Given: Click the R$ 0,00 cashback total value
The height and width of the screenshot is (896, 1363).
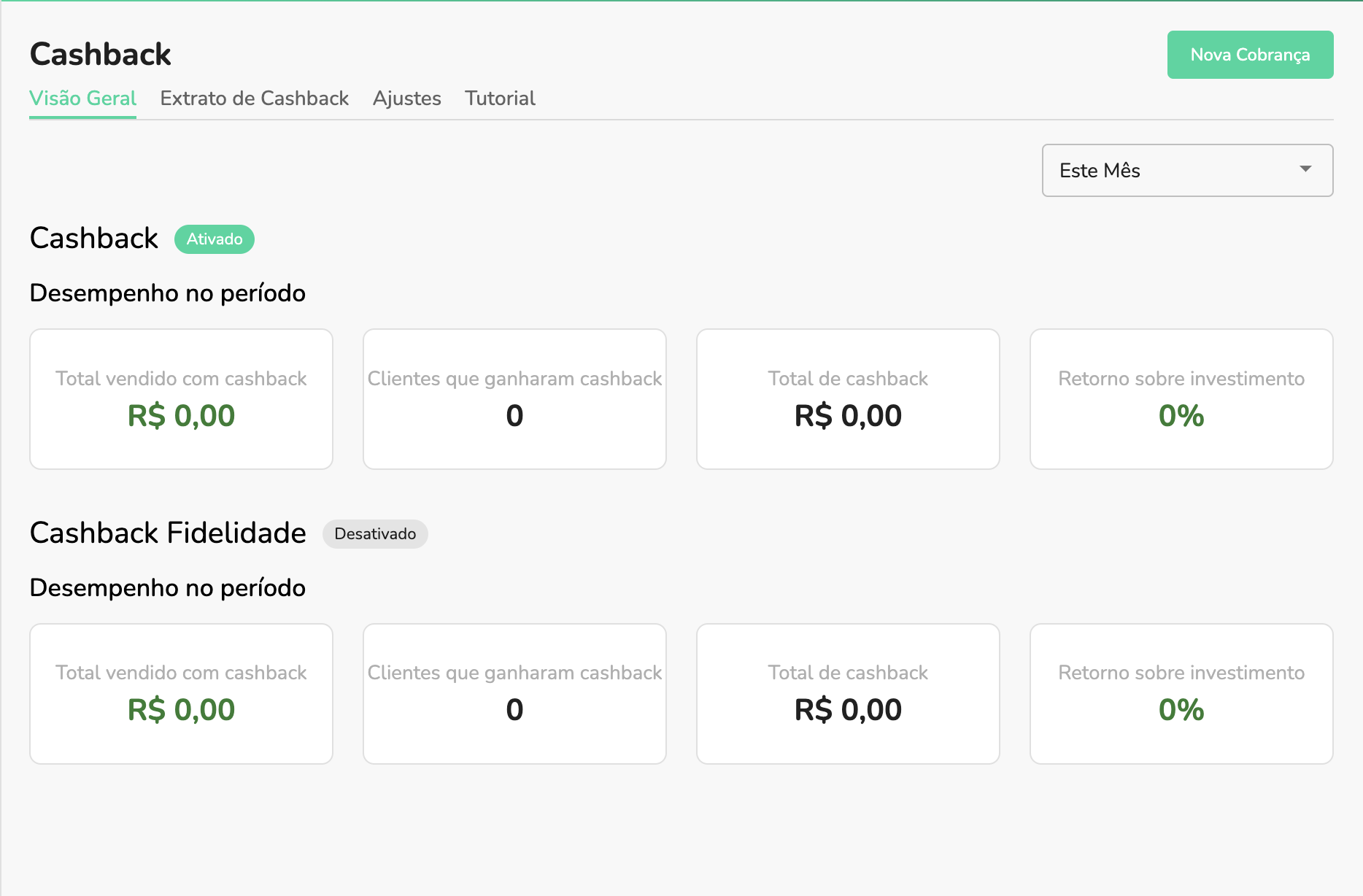Looking at the screenshot, I should [x=847, y=416].
